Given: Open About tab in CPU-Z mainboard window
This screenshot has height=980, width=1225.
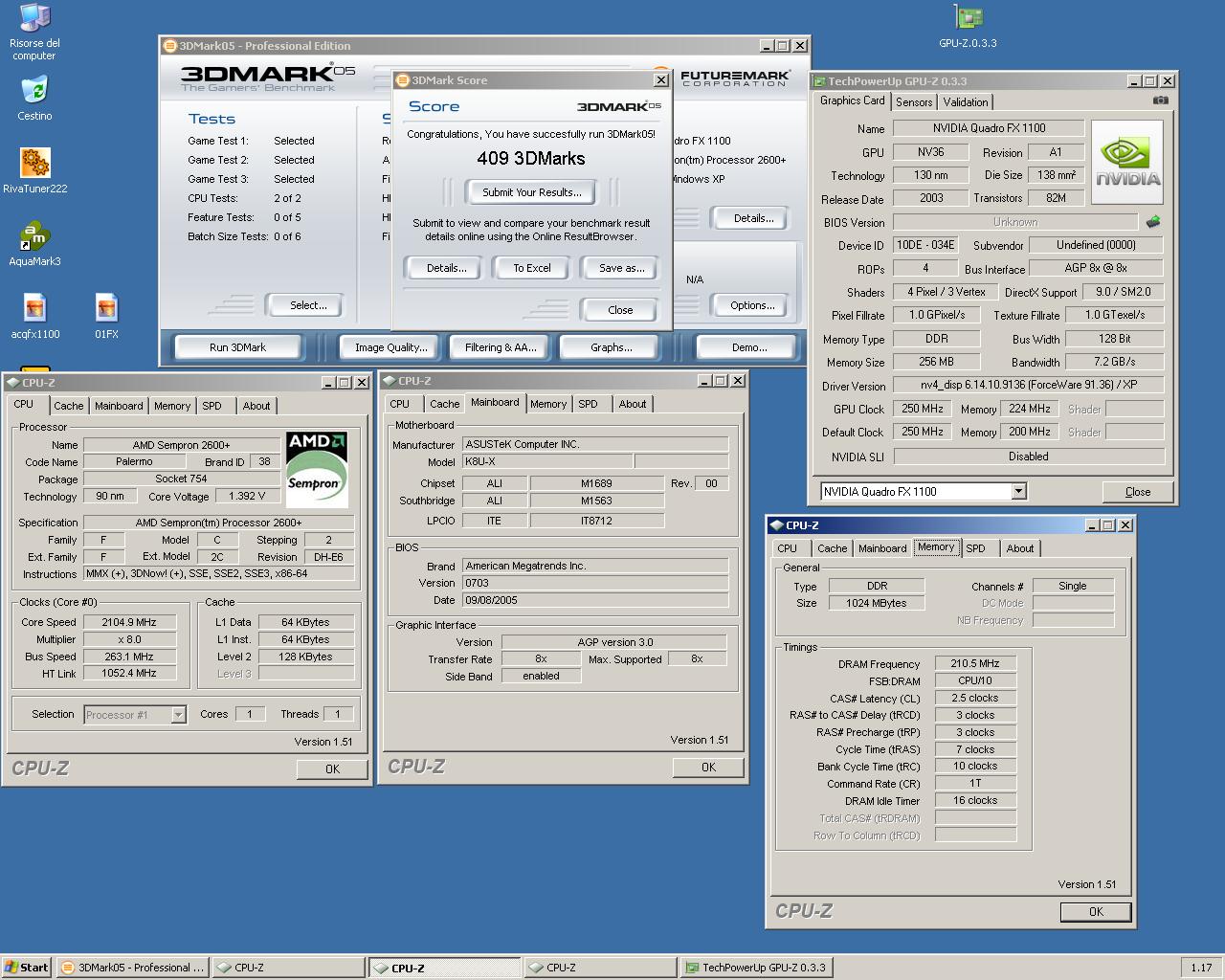Looking at the screenshot, I should tap(632, 404).
